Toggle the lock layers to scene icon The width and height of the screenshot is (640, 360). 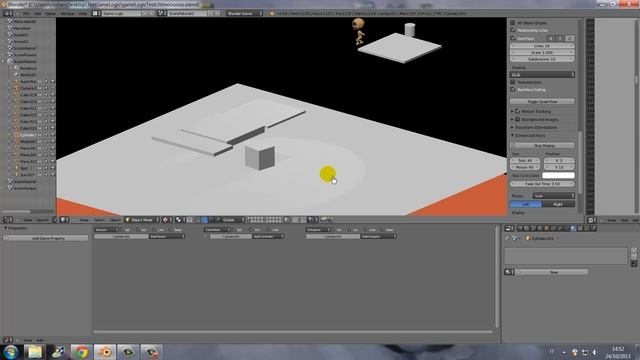287,220
